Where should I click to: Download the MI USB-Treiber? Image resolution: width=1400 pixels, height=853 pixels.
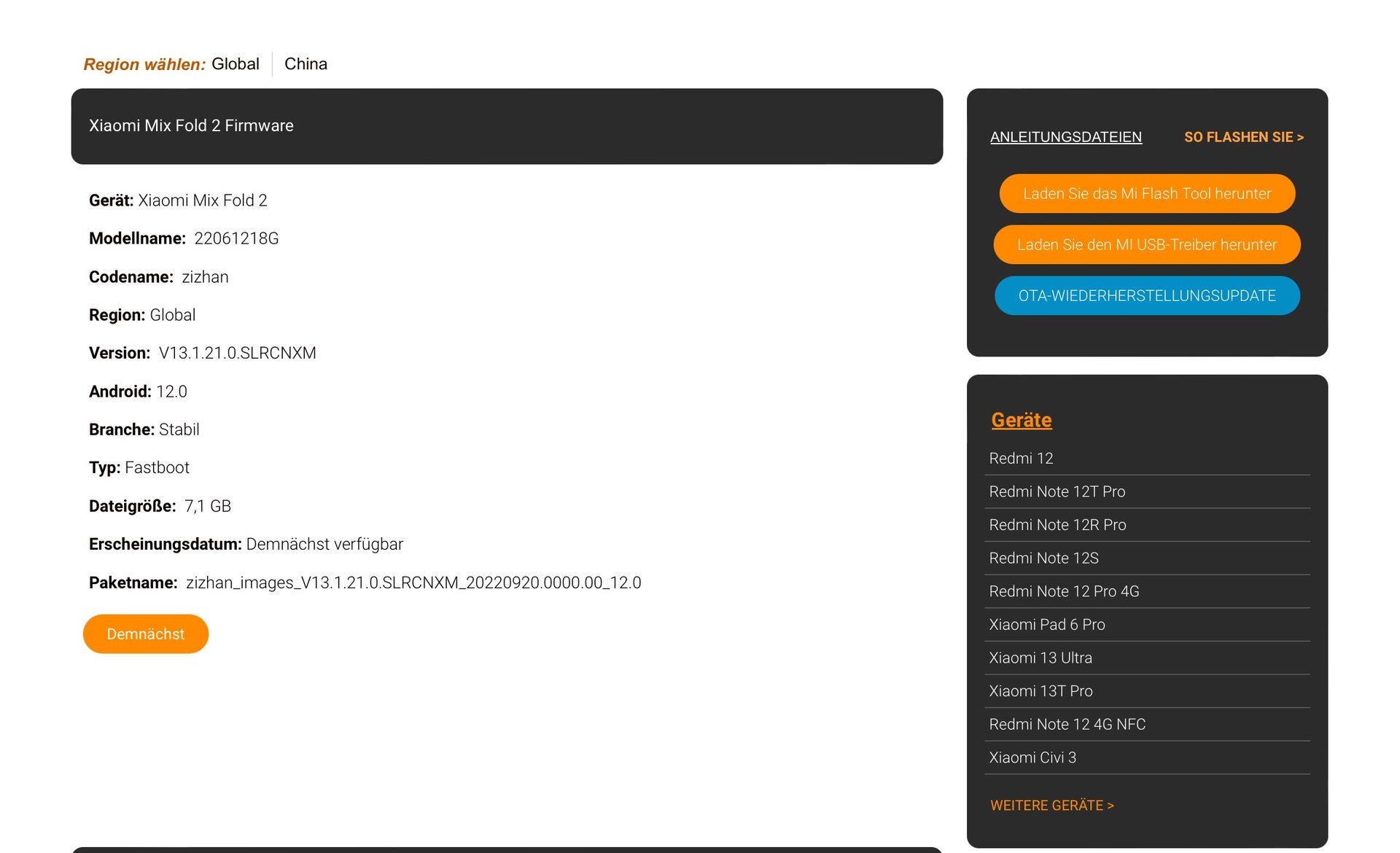[x=1146, y=245]
